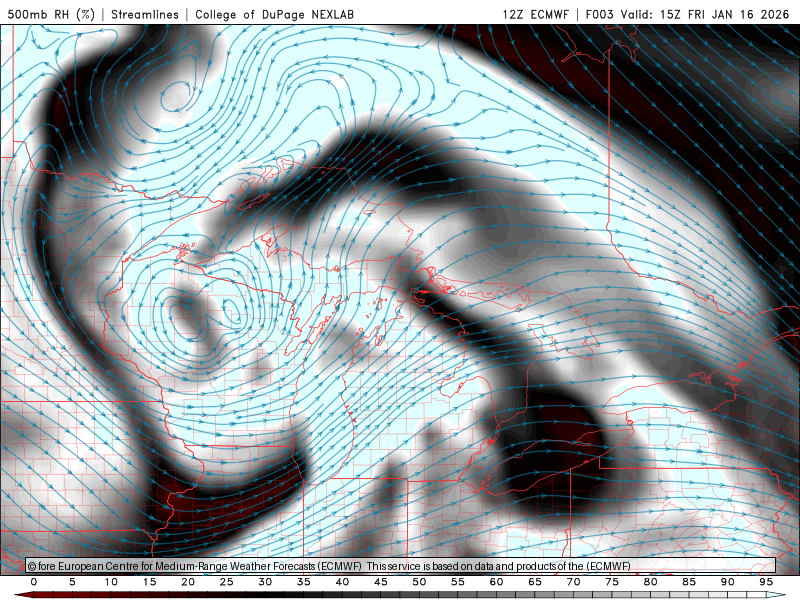Click the '30' value on color scale
800x600 pixels.
(x=265, y=582)
